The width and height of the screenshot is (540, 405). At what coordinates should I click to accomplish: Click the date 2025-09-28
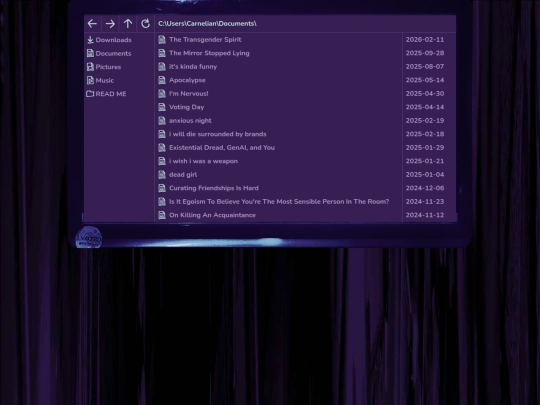pos(425,53)
